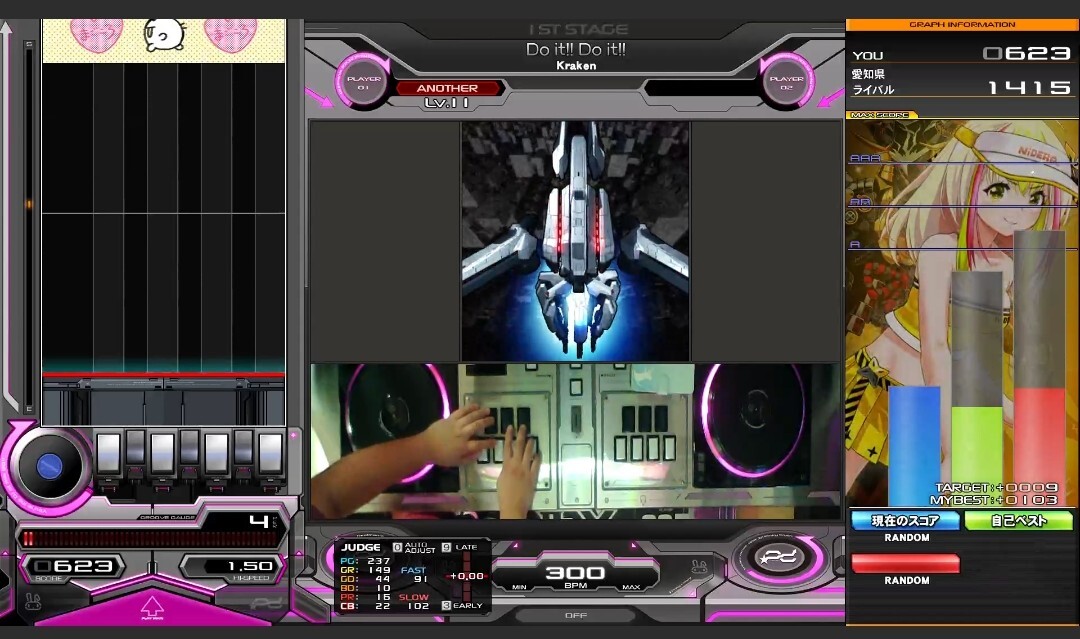1080x639 pixels.
Task: Click the AA grade line label
Action: [x=860, y=202]
